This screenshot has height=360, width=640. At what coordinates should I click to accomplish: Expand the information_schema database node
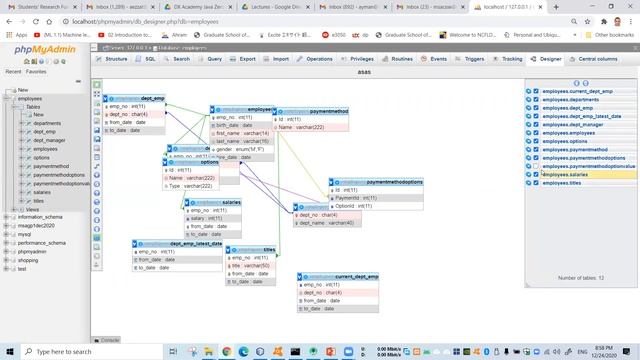(6, 217)
